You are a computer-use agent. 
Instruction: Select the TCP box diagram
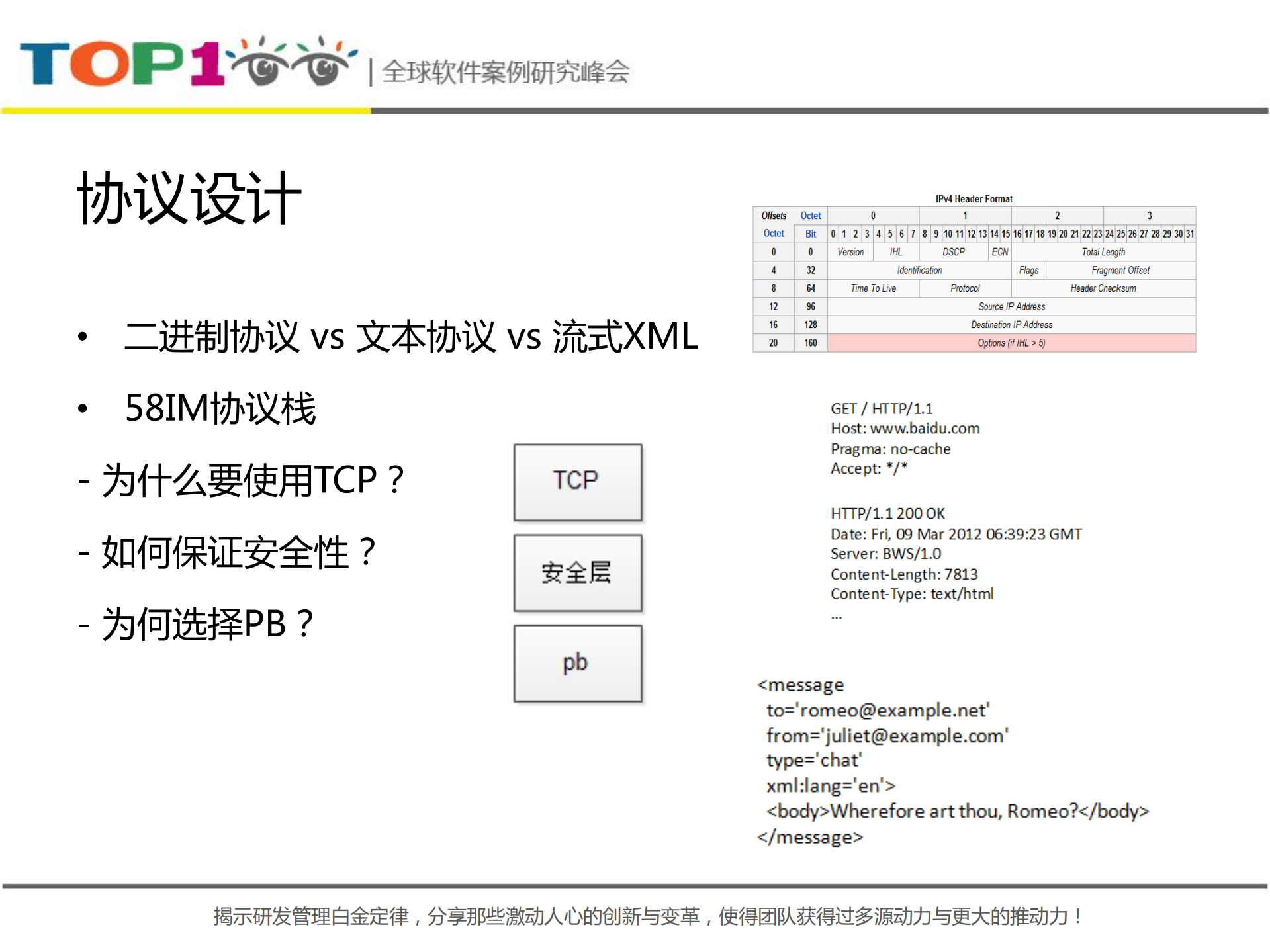click(x=576, y=481)
